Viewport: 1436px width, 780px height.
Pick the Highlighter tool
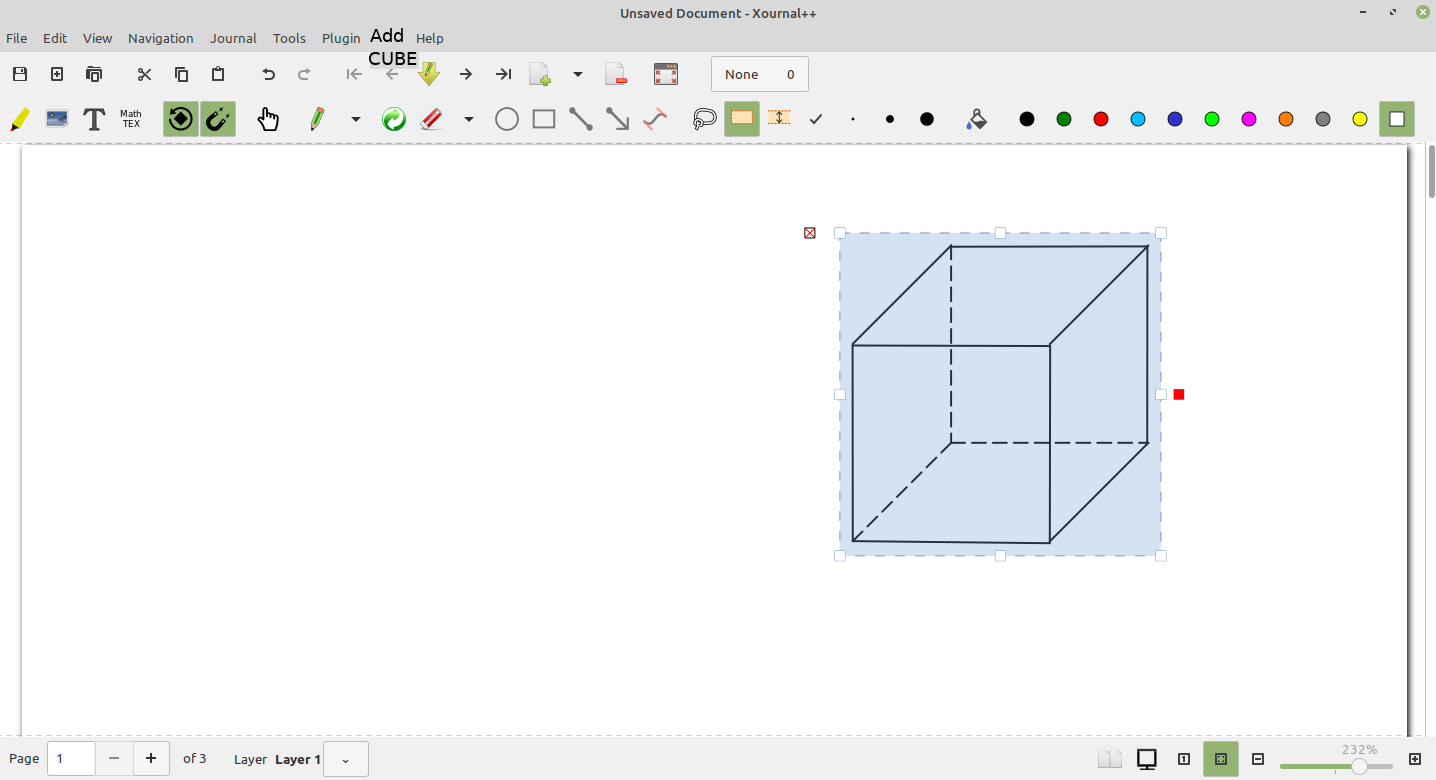click(19, 118)
